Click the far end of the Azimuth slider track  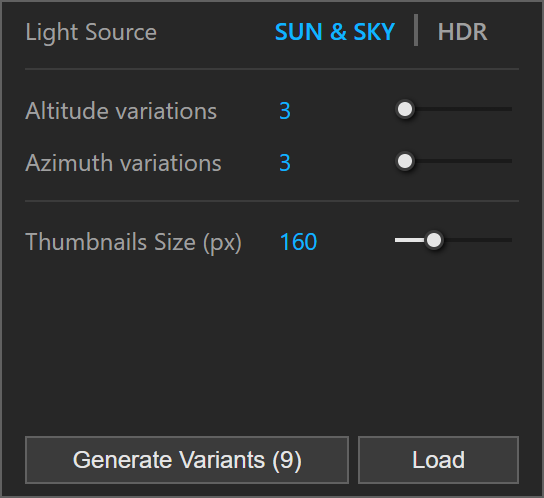coord(509,161)
